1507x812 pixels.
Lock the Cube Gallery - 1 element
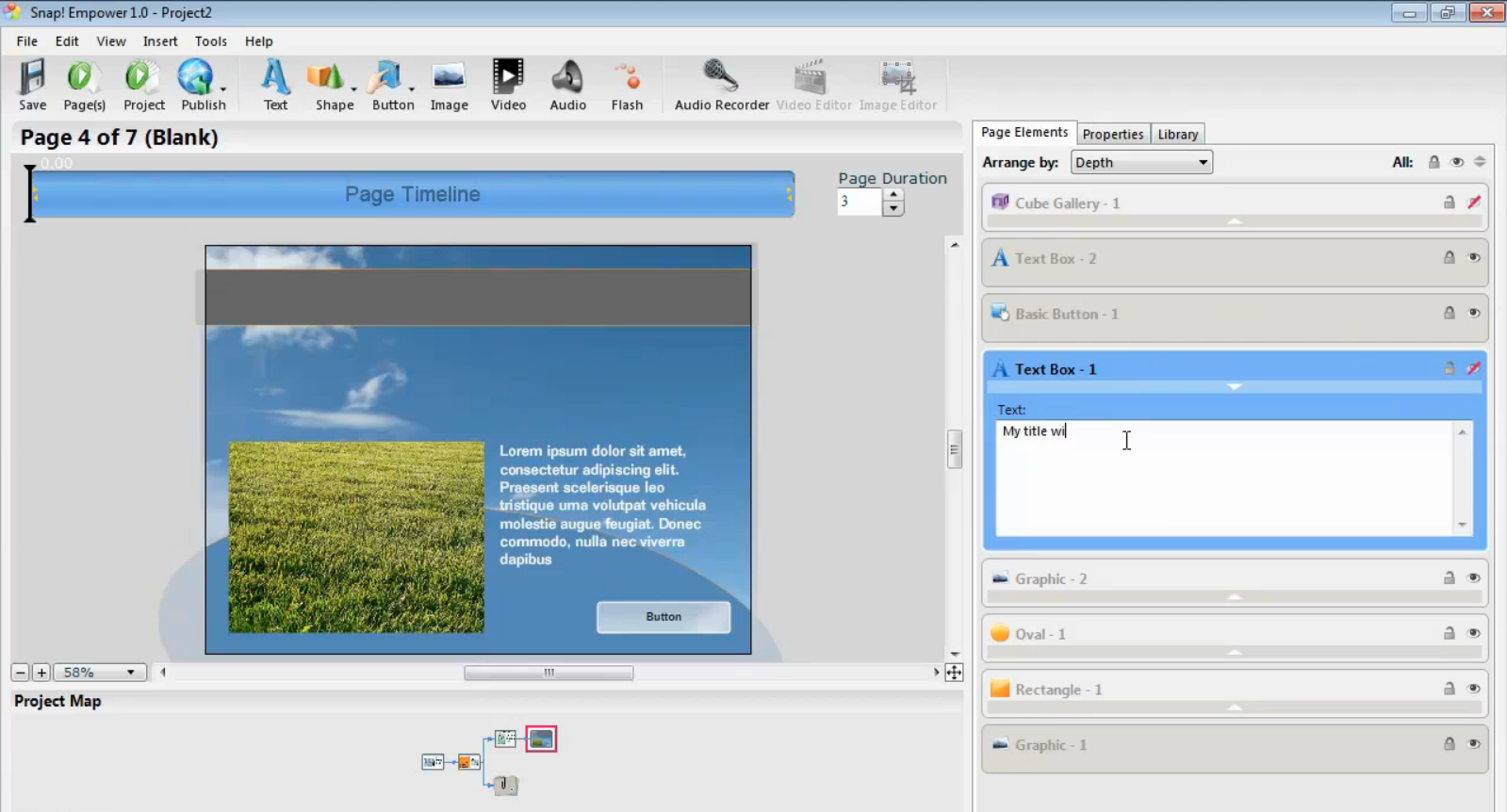(1450, 203)
